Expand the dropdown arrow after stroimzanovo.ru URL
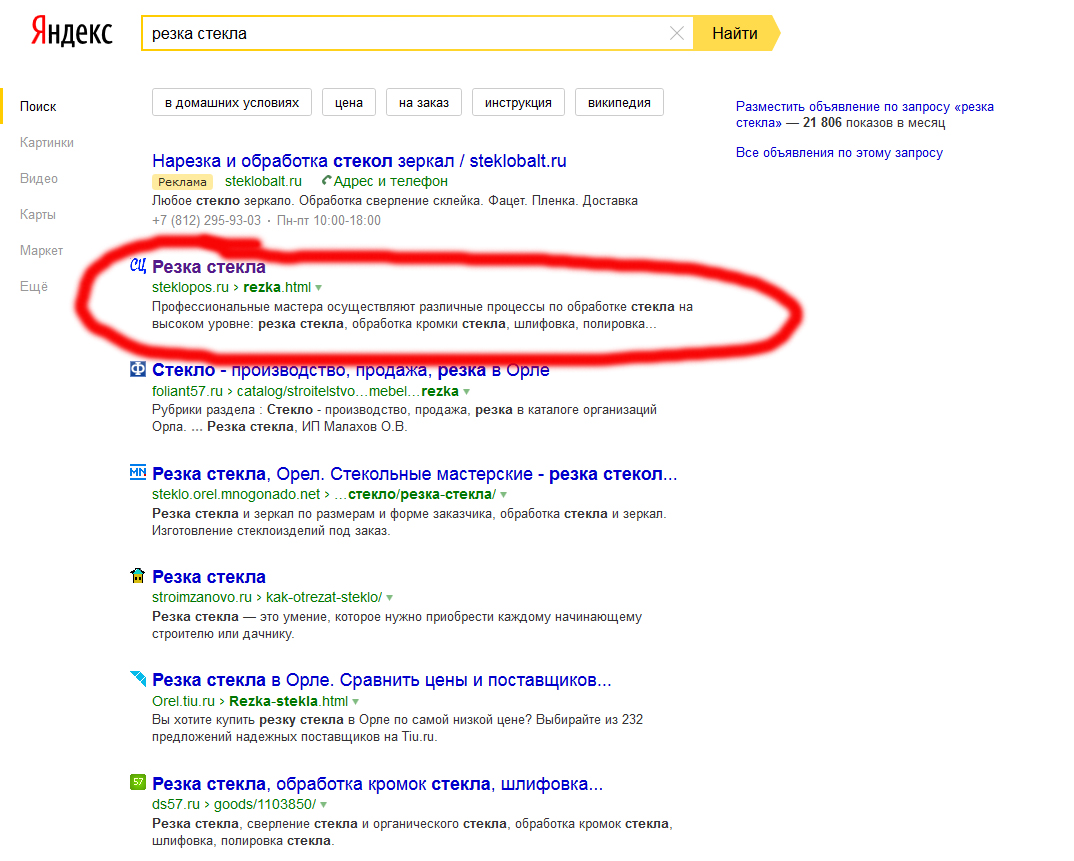 (390, 597)
